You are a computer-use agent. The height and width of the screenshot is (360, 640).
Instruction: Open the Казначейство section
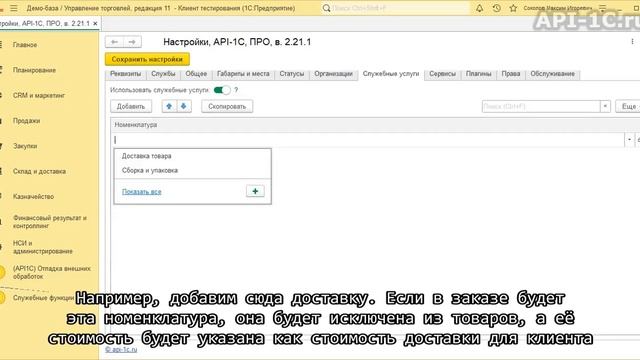tap(33, 196)
